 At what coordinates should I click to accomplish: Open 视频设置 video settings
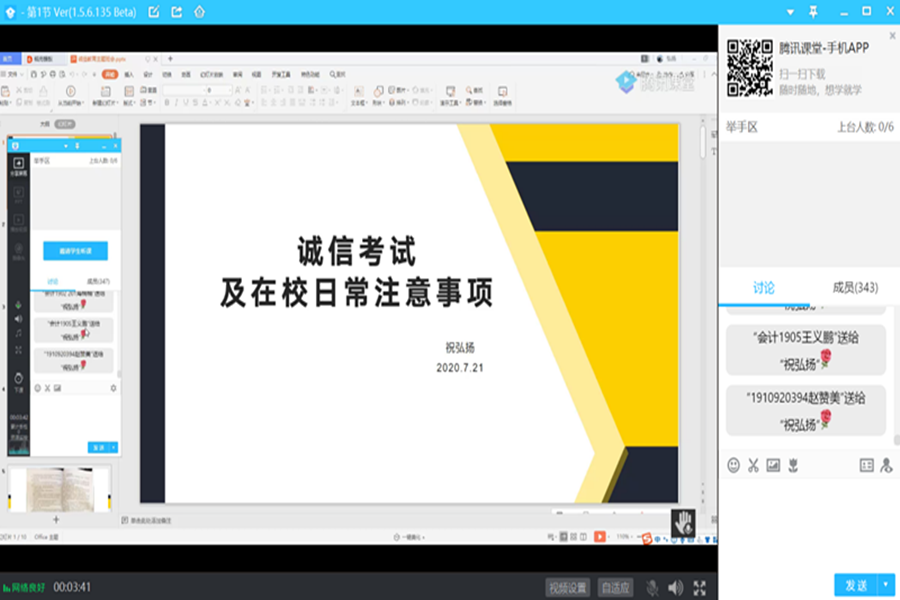pos(568,587)
